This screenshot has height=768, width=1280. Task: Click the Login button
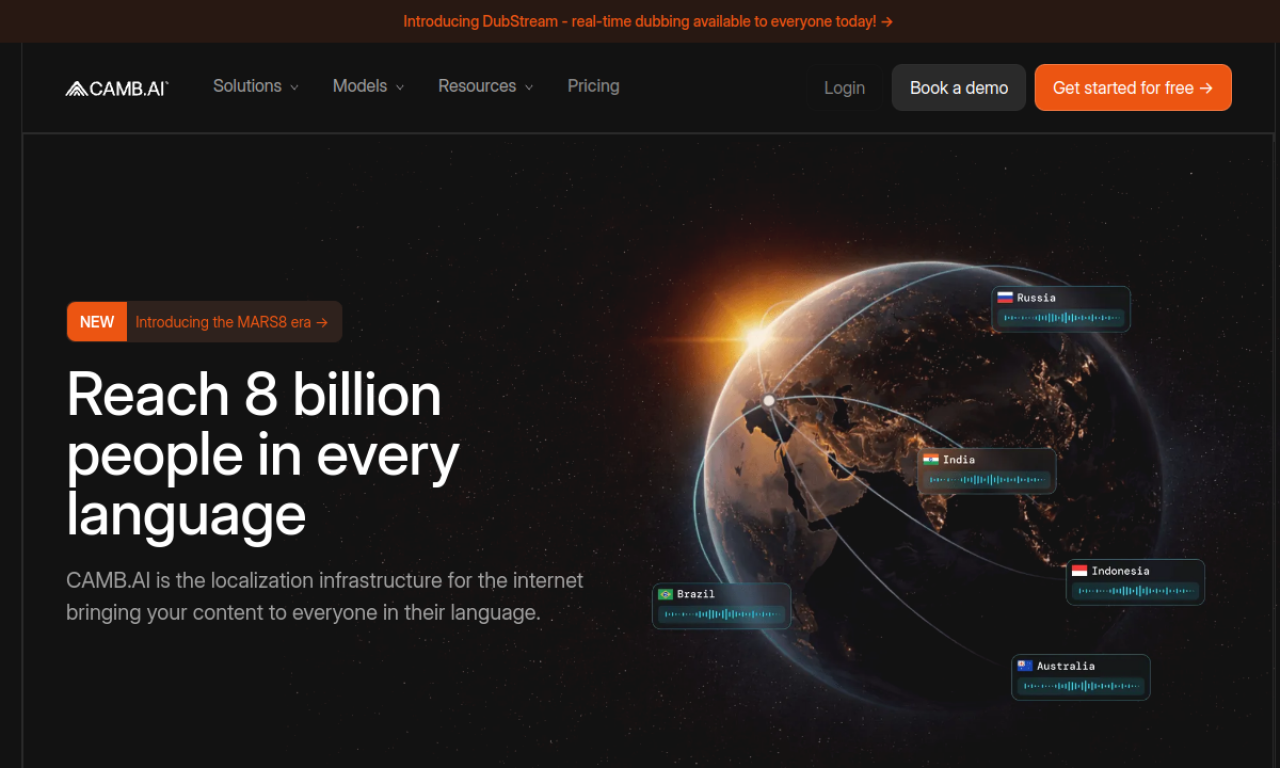point(845,88)
